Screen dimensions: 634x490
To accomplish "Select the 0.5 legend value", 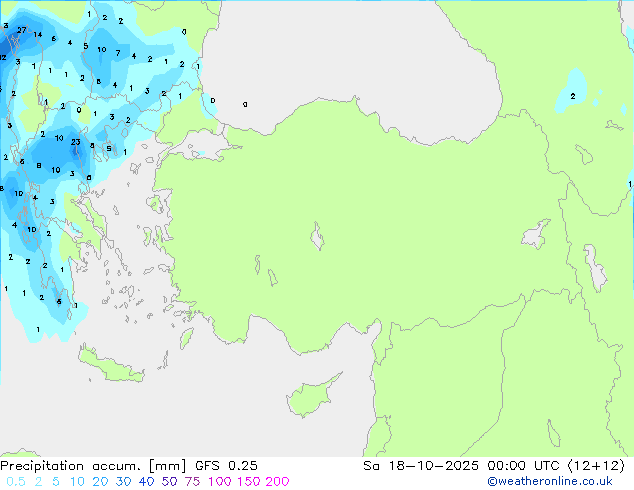I will click(x=16, y=482).
